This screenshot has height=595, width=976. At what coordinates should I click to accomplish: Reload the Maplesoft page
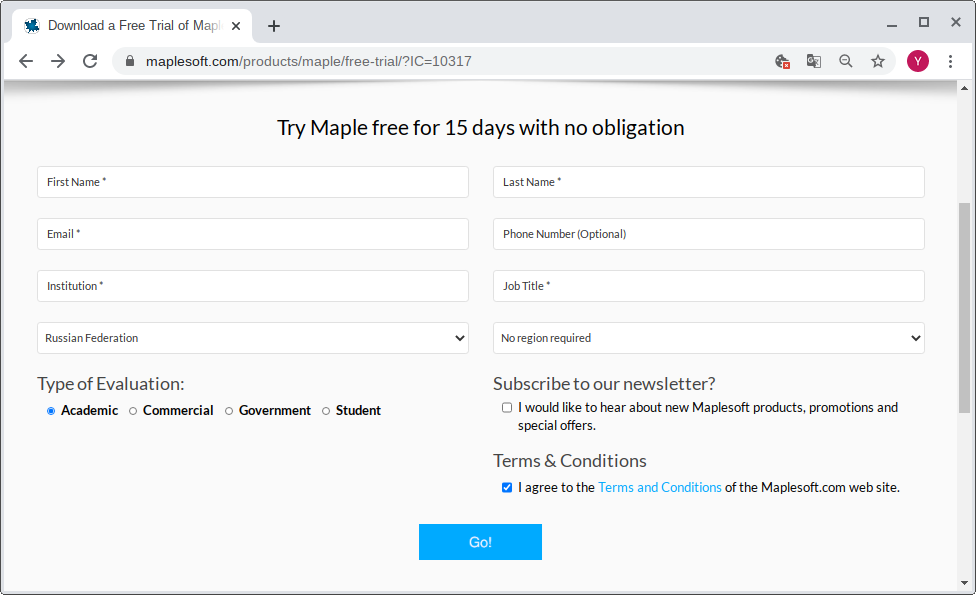pyautogui.click(x=90, y=61)
